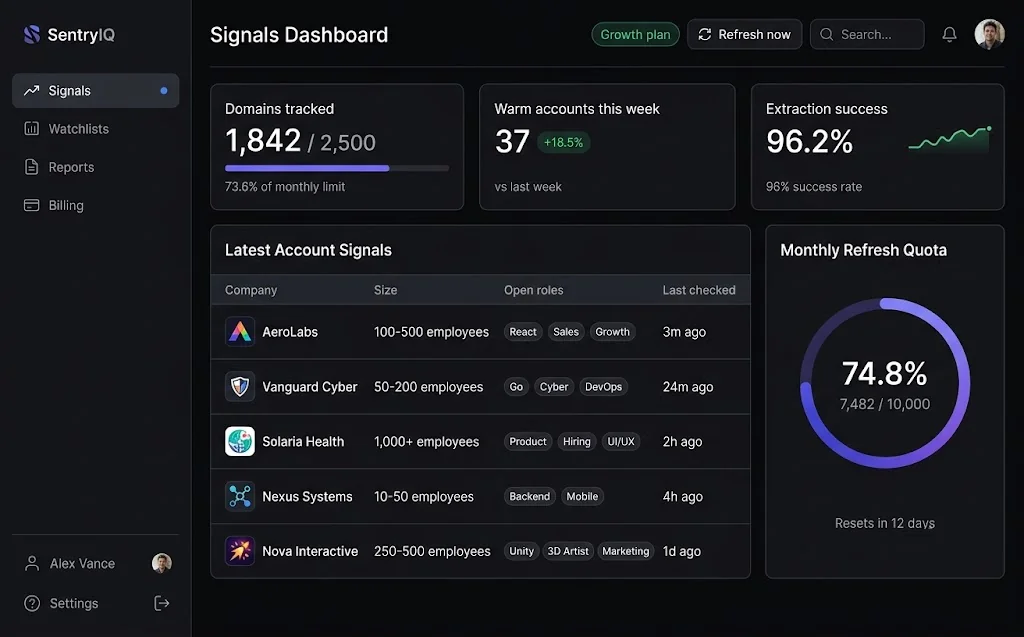Open the Watchlists sidebar item
Screen dimensions: 1024x637
pos(95,129)
